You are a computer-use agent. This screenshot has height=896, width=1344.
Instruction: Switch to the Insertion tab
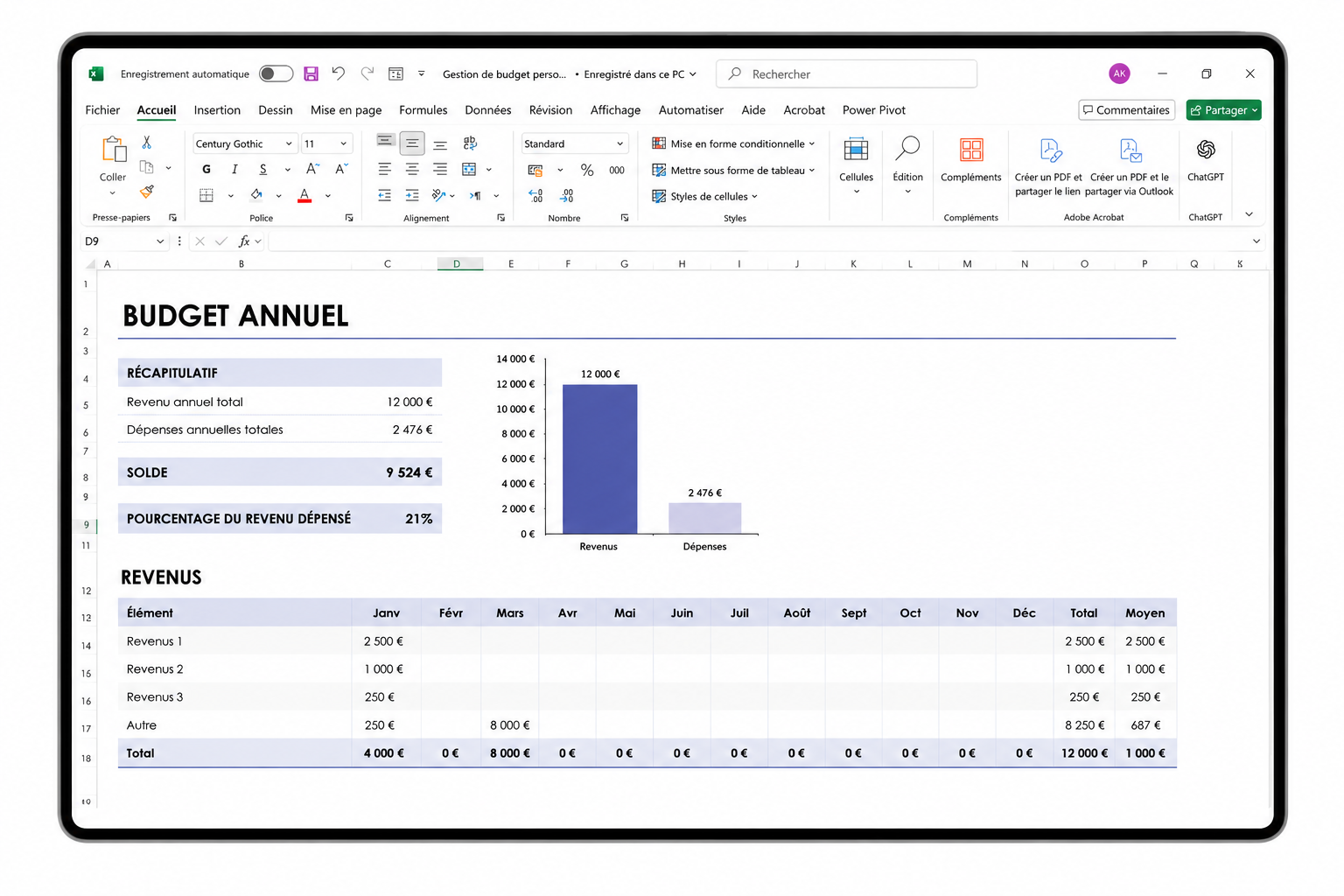point(217,110)
